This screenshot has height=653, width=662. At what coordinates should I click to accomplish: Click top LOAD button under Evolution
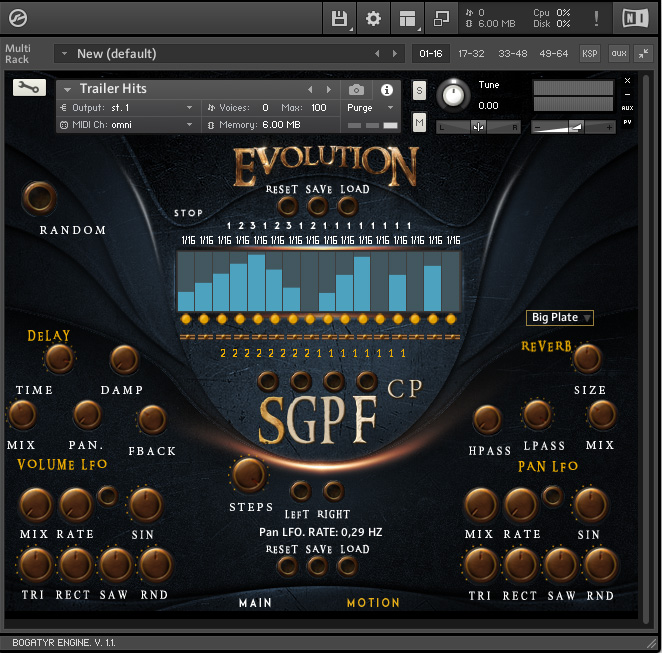[347, 207]
